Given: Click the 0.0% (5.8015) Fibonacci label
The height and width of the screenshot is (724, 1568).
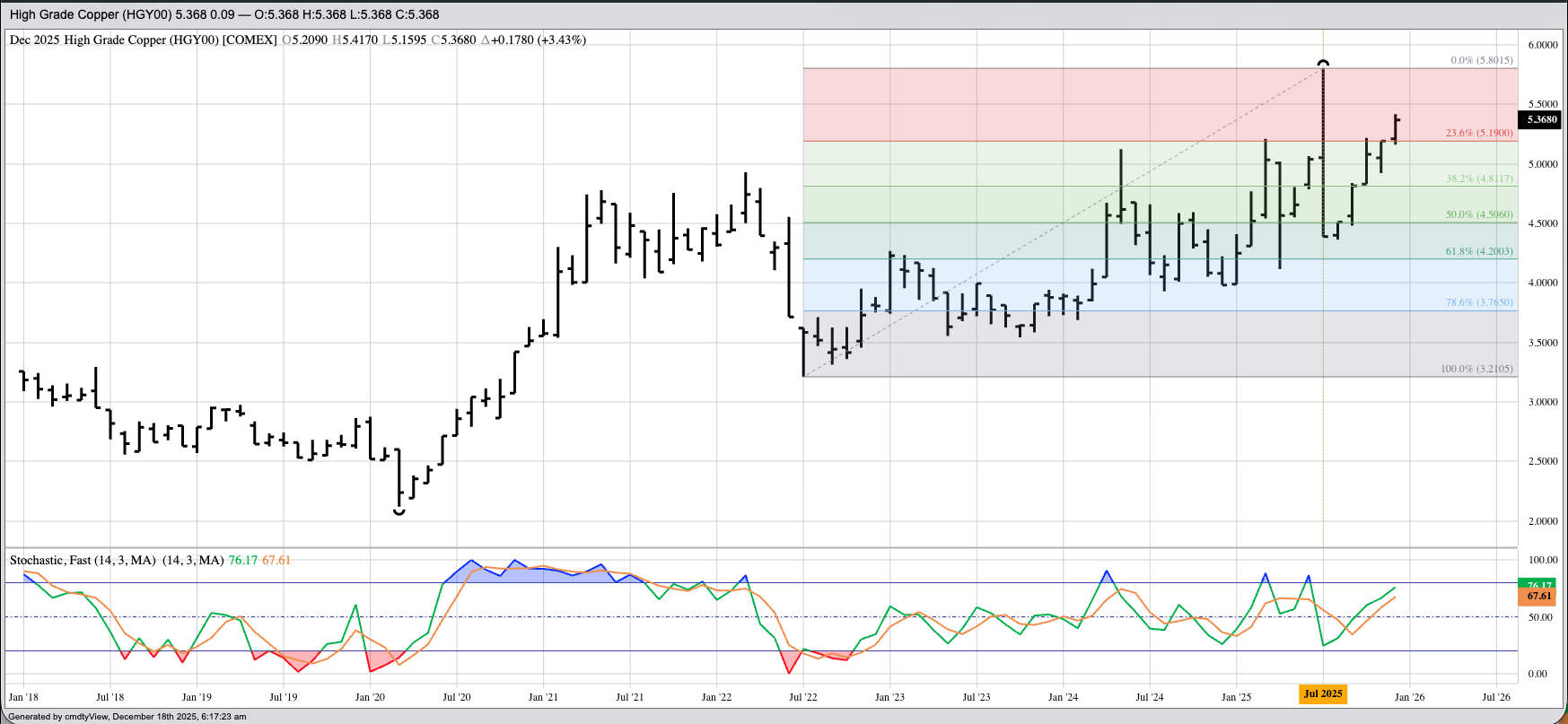Looking at the screenshot, I should click(x=1482, y=60).
